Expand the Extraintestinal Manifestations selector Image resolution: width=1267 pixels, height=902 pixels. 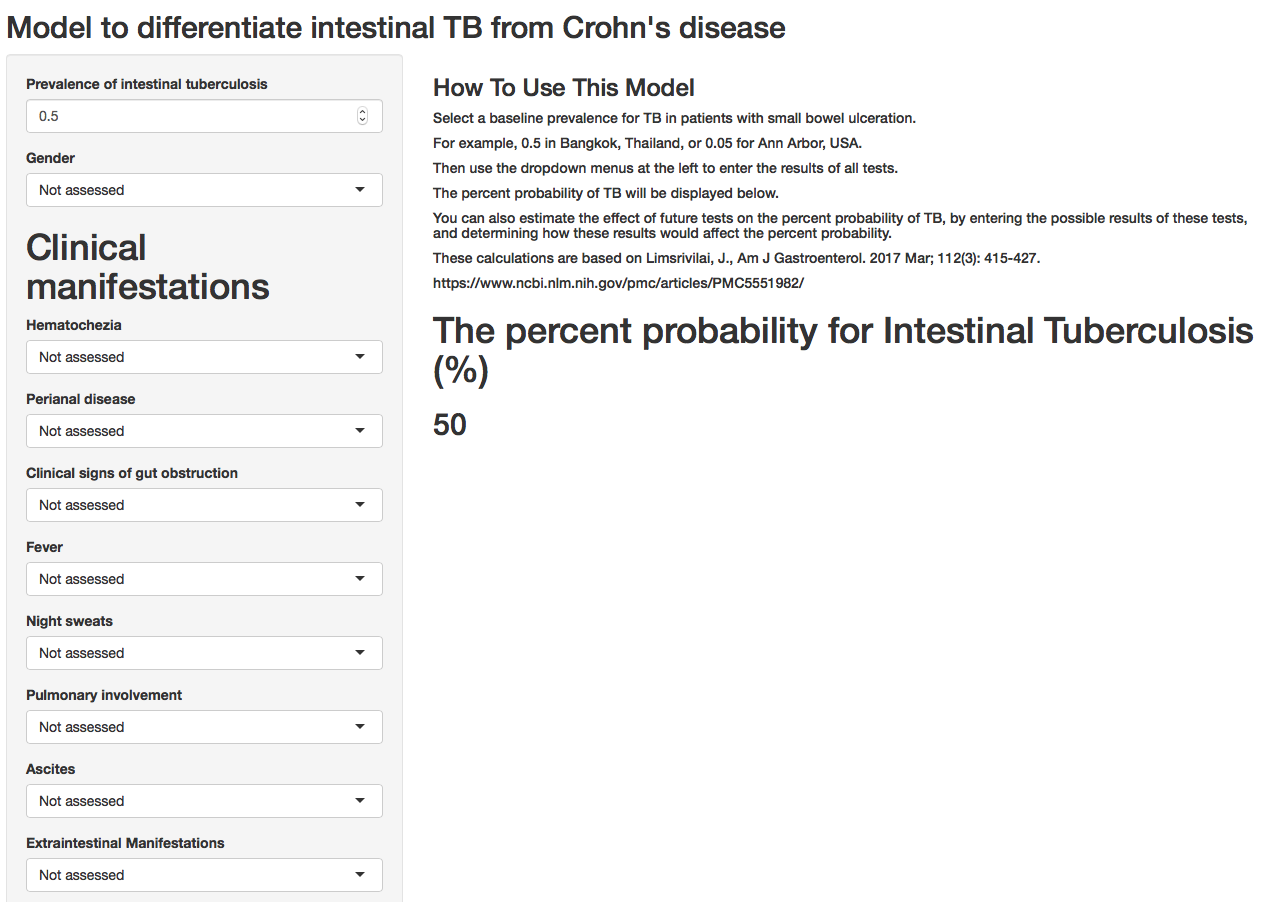click(204, 875)
